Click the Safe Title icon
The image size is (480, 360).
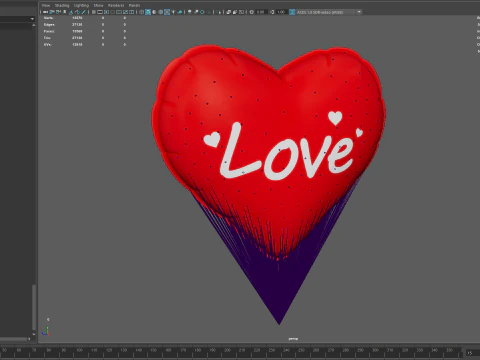[132, 12]
